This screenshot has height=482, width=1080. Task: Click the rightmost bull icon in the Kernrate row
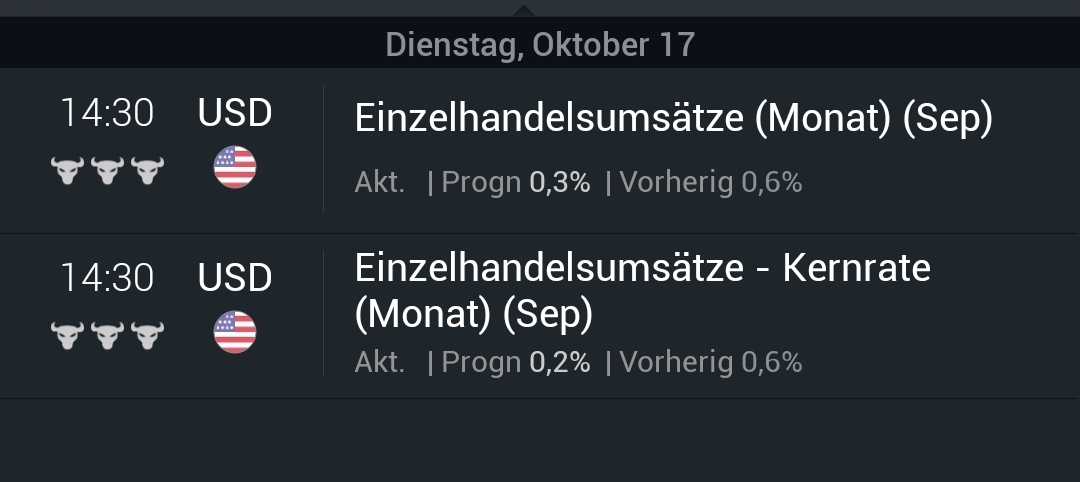pyautogui.click(x=147, y=335)
